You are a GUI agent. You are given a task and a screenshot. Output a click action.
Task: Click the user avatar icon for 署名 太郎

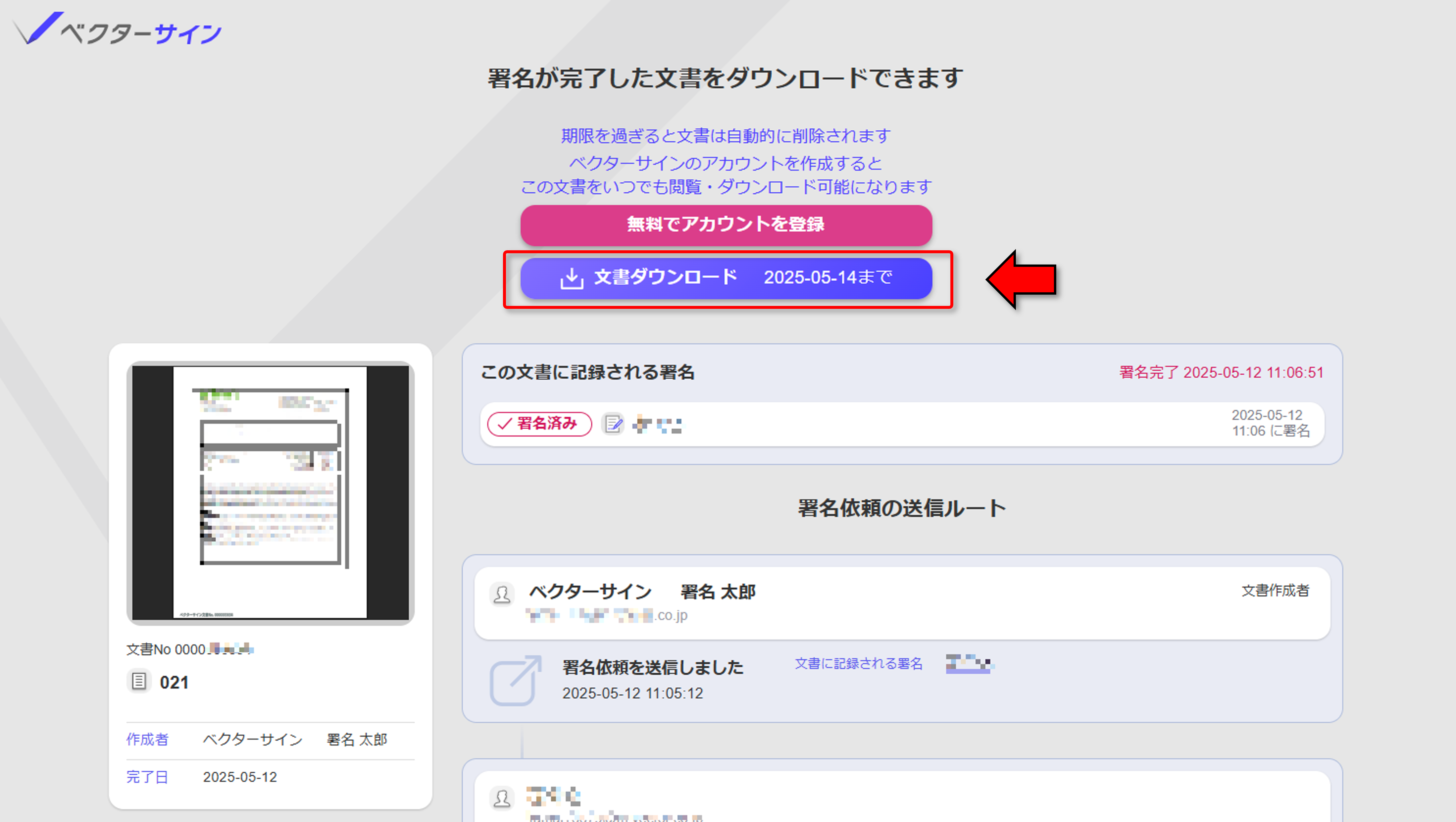click(x=501, y=594)
